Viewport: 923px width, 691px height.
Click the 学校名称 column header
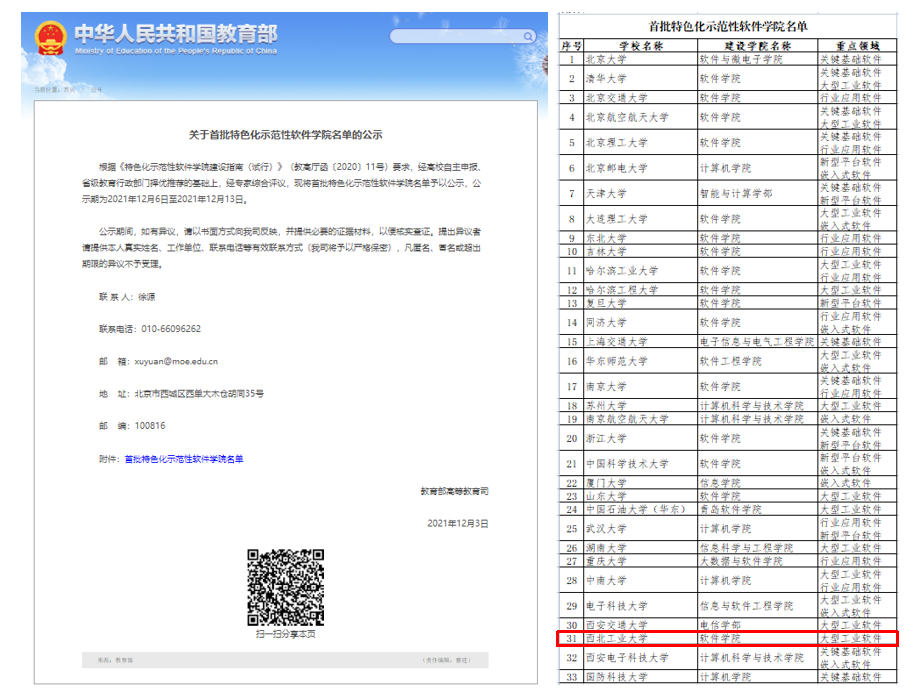(x=641, y=46)
